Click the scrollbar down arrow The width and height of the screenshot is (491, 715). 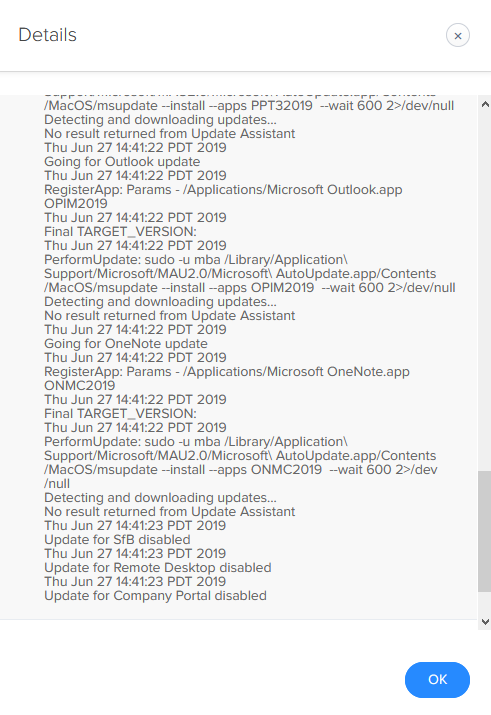click(485, 622)
